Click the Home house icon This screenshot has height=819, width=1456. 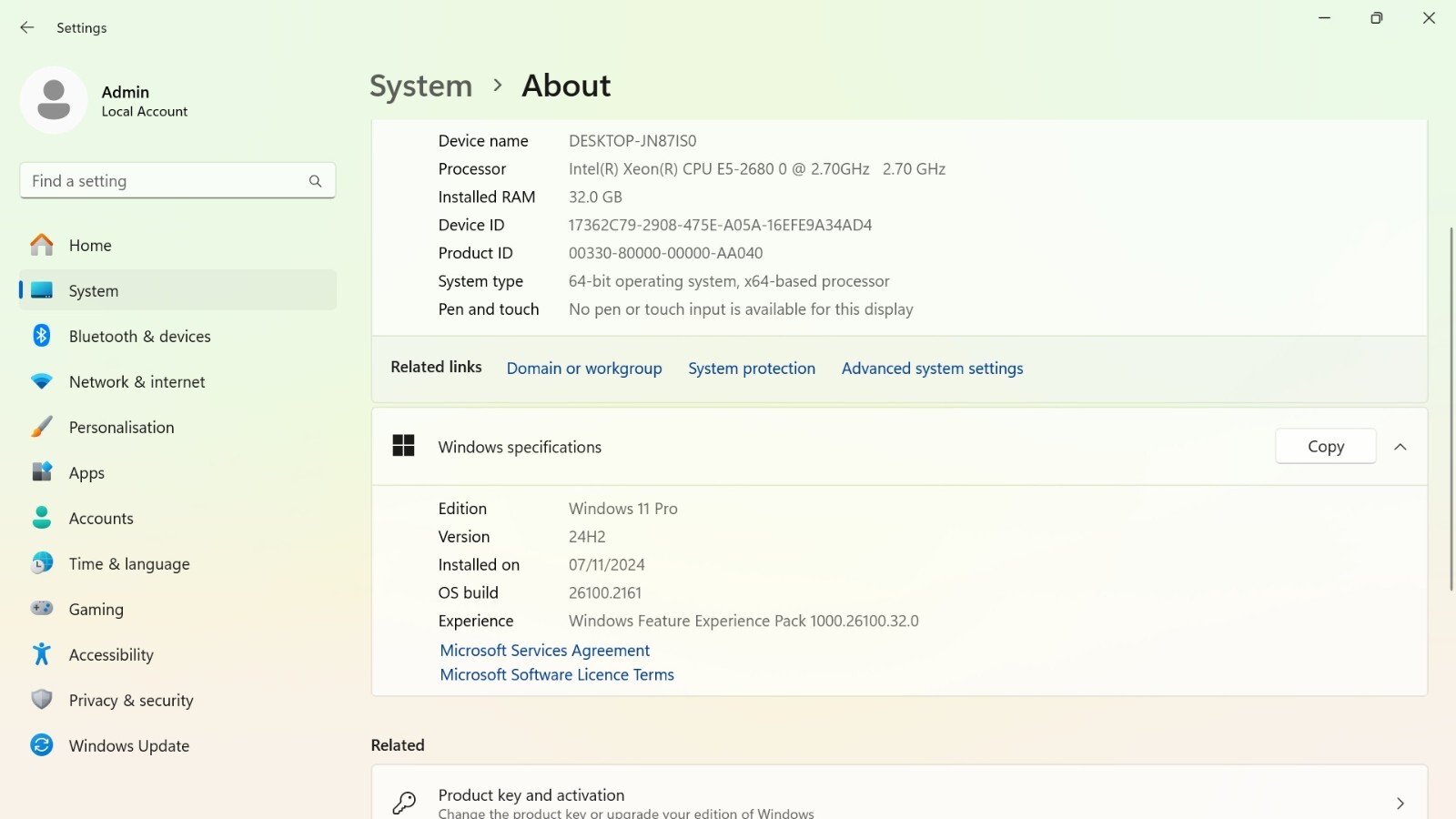click(42, 245)
